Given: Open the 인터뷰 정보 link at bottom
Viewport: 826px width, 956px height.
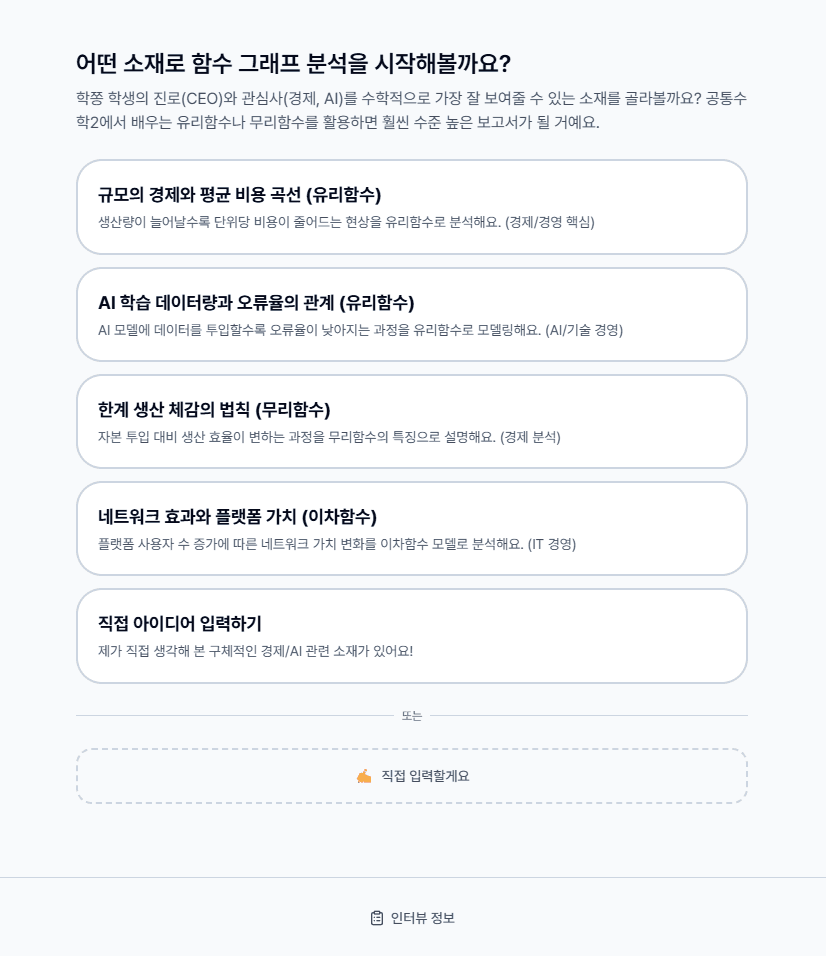Looking at the screenshot, I should 413,918.
